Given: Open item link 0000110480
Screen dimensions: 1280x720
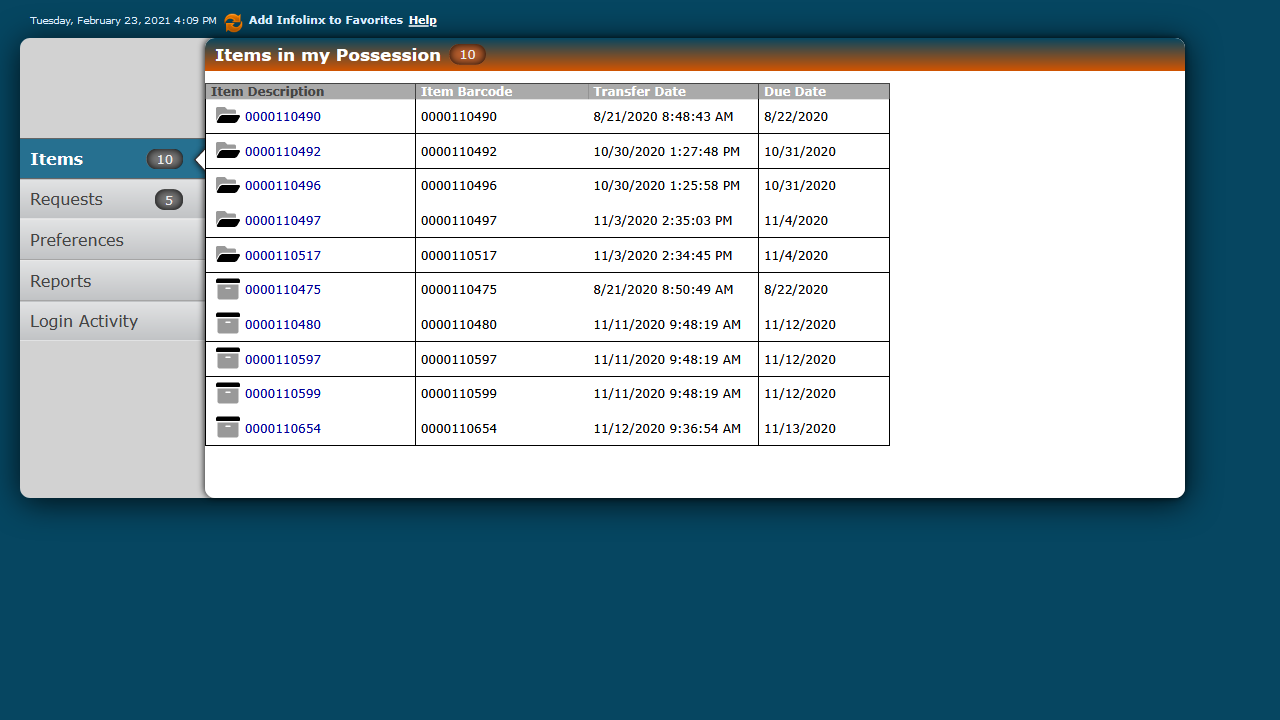Looking at the screenshot, I should [283, 325].
